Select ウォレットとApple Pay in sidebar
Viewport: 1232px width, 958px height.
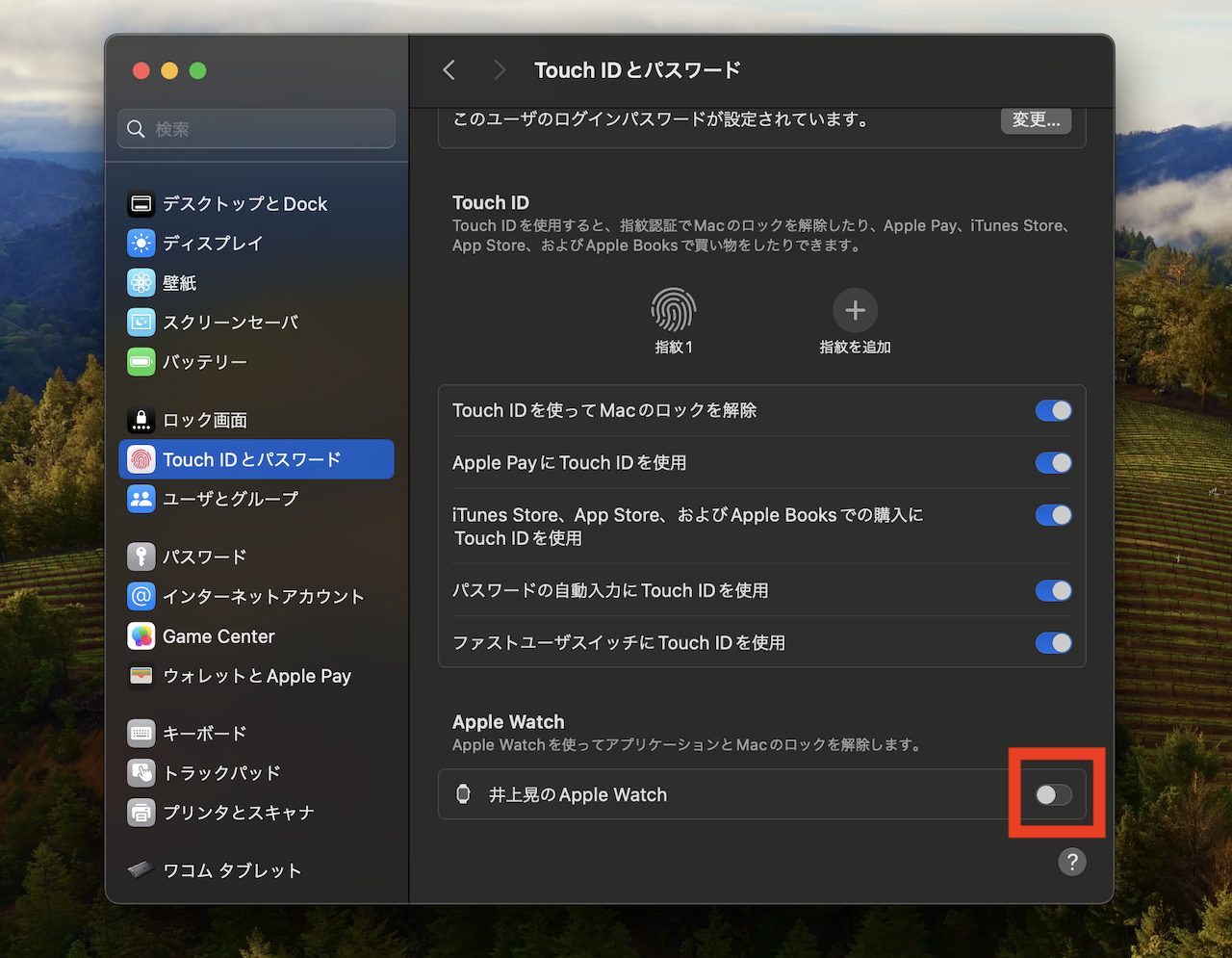(256, 676)
